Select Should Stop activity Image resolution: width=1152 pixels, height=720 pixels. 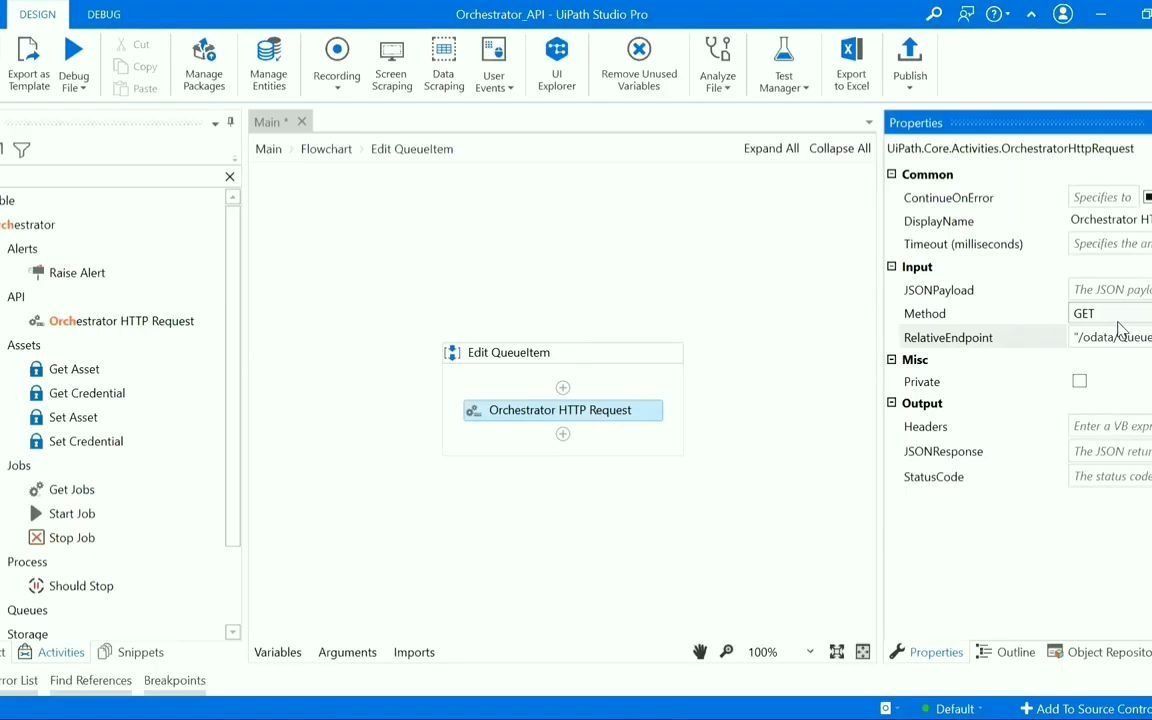coord(71,586)
